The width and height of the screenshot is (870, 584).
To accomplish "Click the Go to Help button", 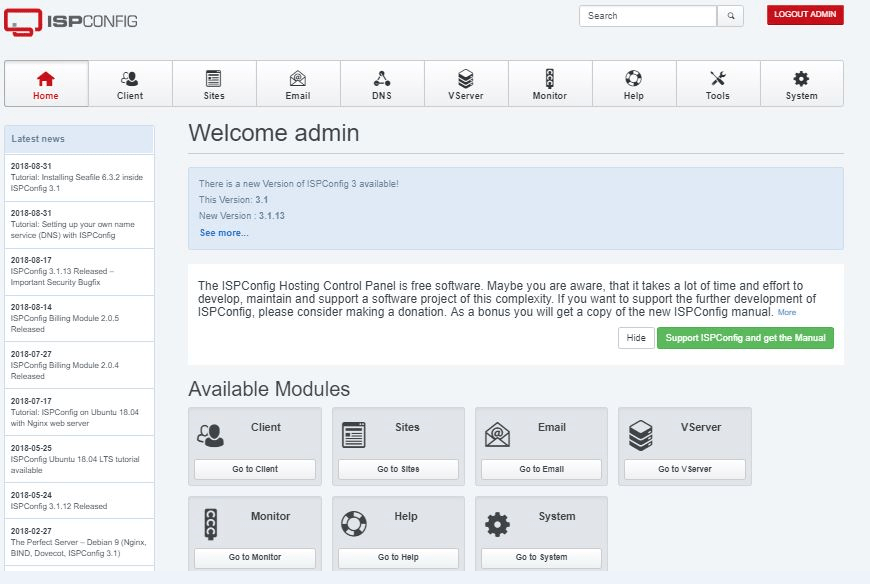I will 398,557.
